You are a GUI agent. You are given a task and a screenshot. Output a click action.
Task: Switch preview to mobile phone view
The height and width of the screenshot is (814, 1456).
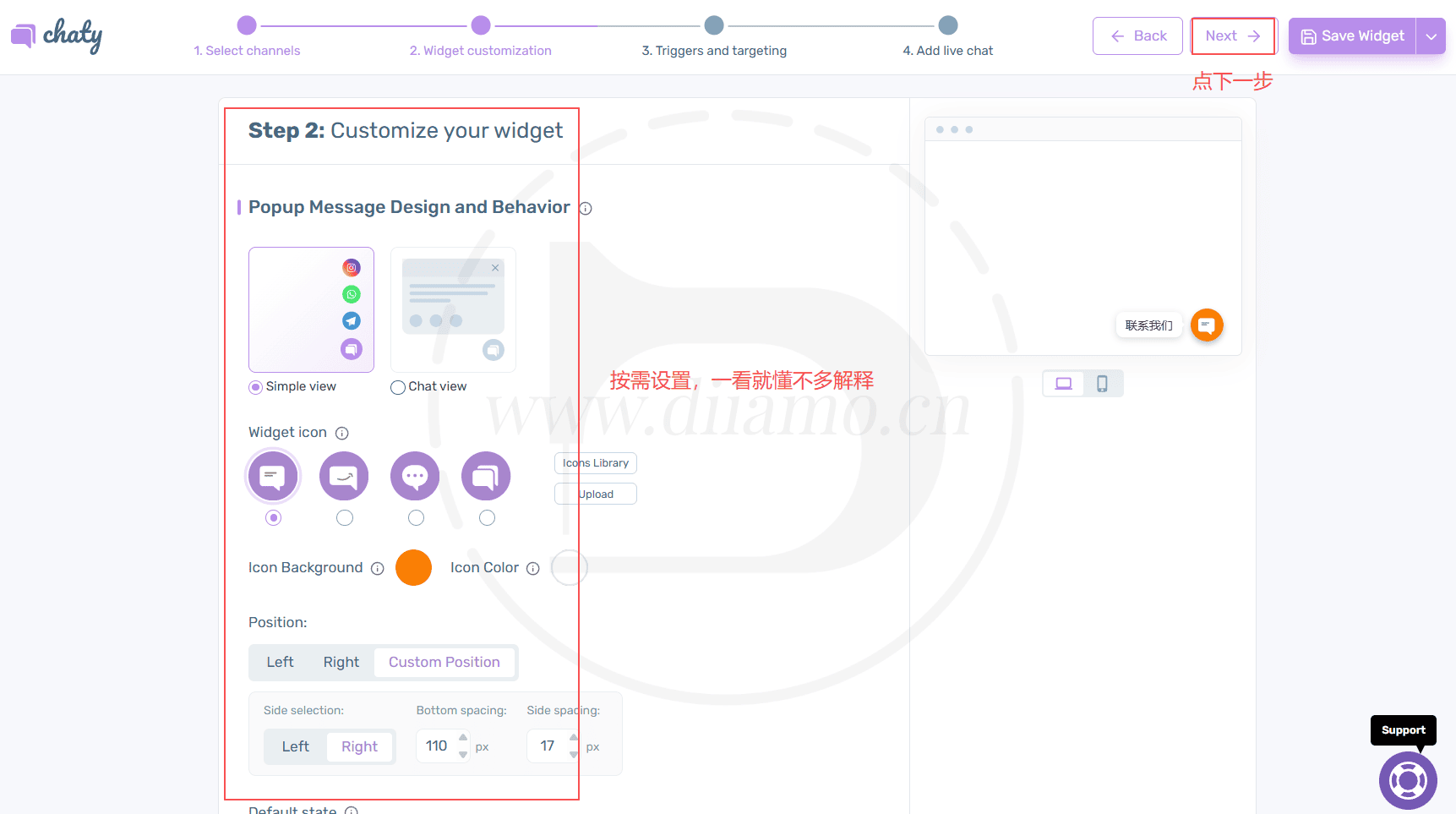click(1102, 384)
